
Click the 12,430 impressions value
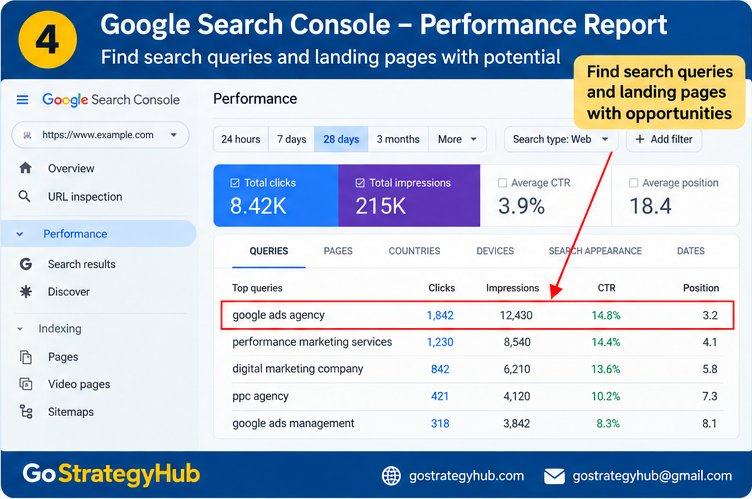(x=516, y=315)
